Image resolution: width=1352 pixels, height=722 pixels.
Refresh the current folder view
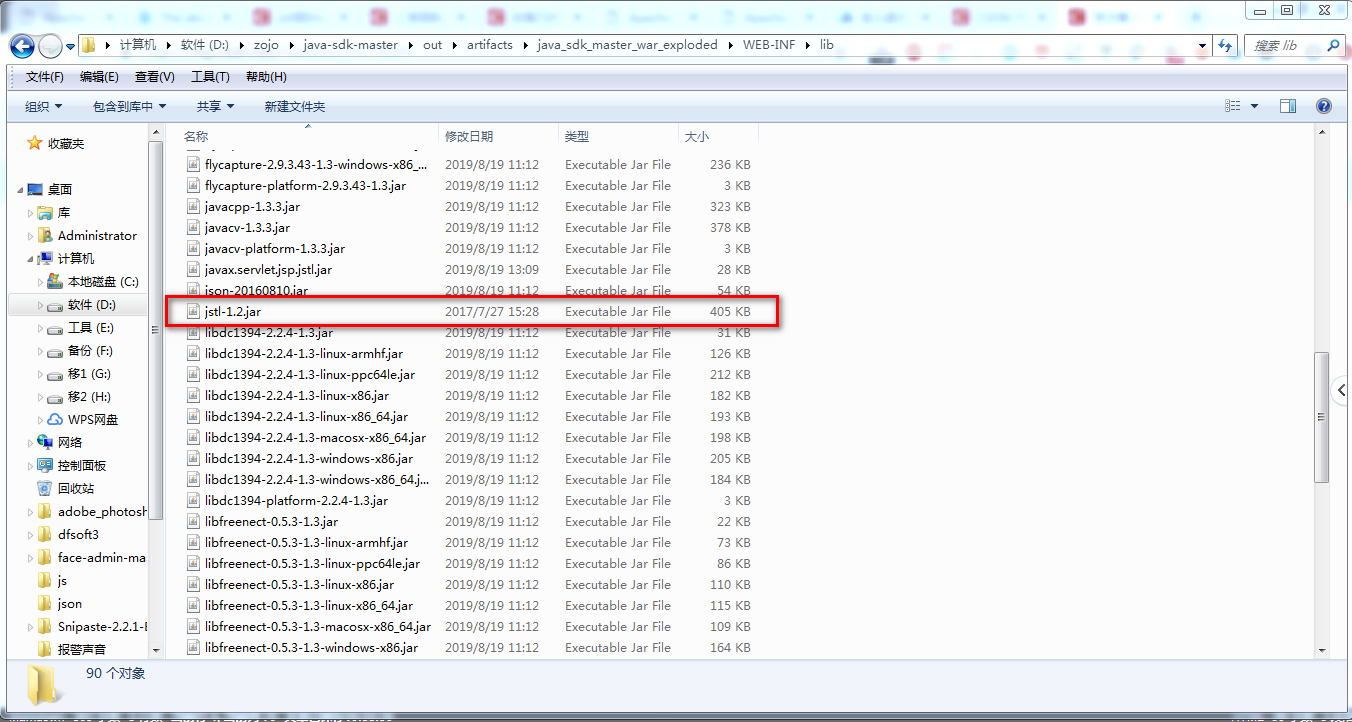1225,45
